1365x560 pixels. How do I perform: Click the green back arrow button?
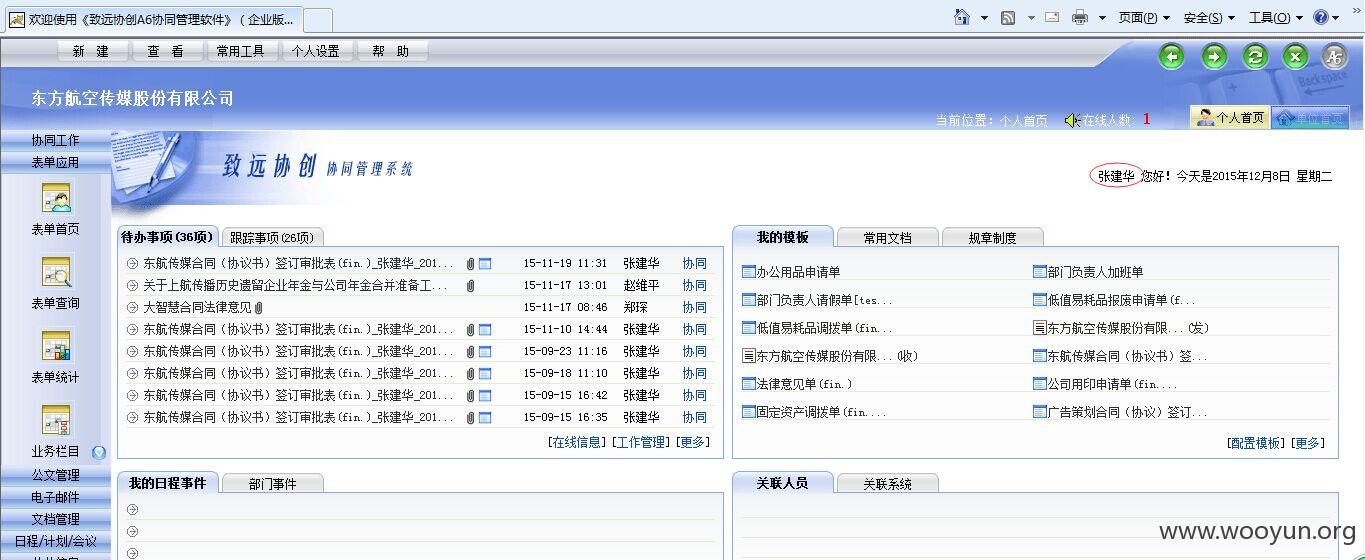click(1172, 57)
